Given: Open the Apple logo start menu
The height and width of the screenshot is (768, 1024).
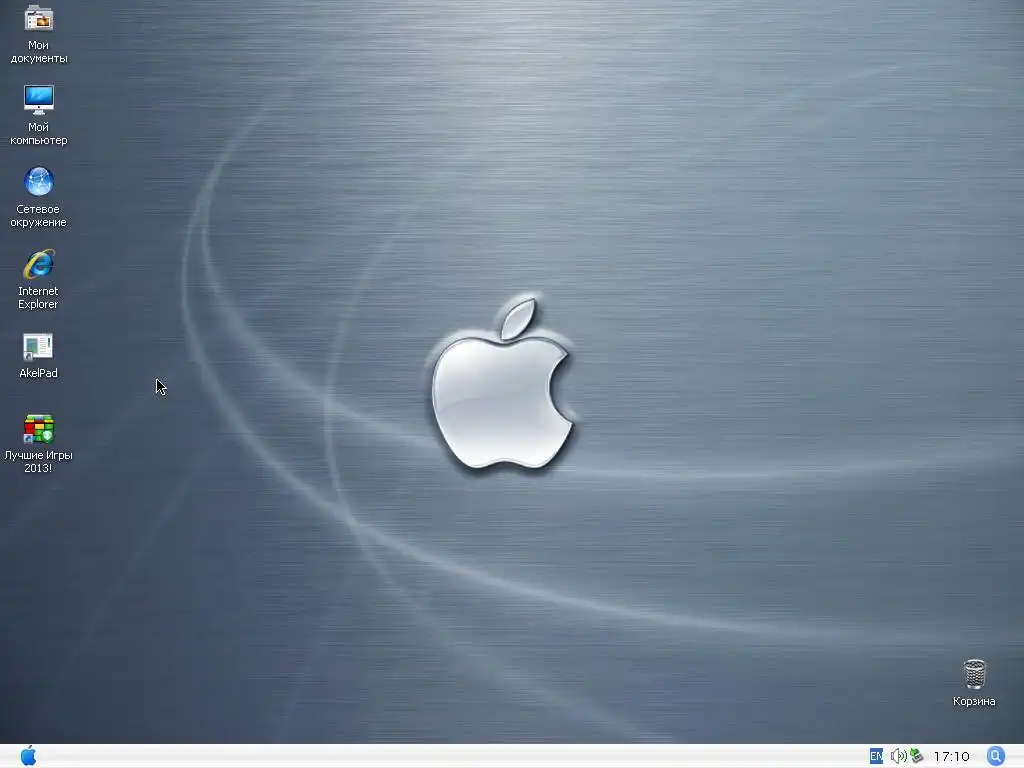Looking at the screenshot, I should point(29,756).
